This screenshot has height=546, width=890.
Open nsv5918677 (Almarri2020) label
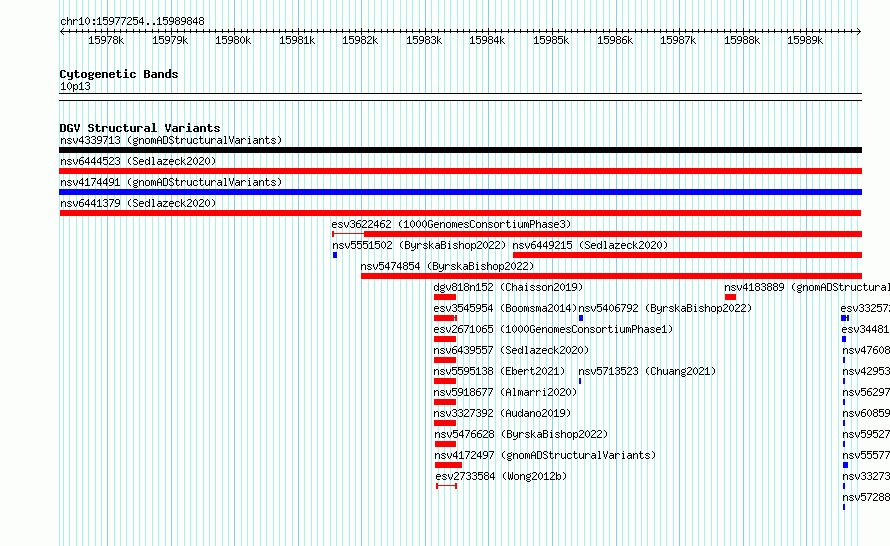click(x=505, y=392)
